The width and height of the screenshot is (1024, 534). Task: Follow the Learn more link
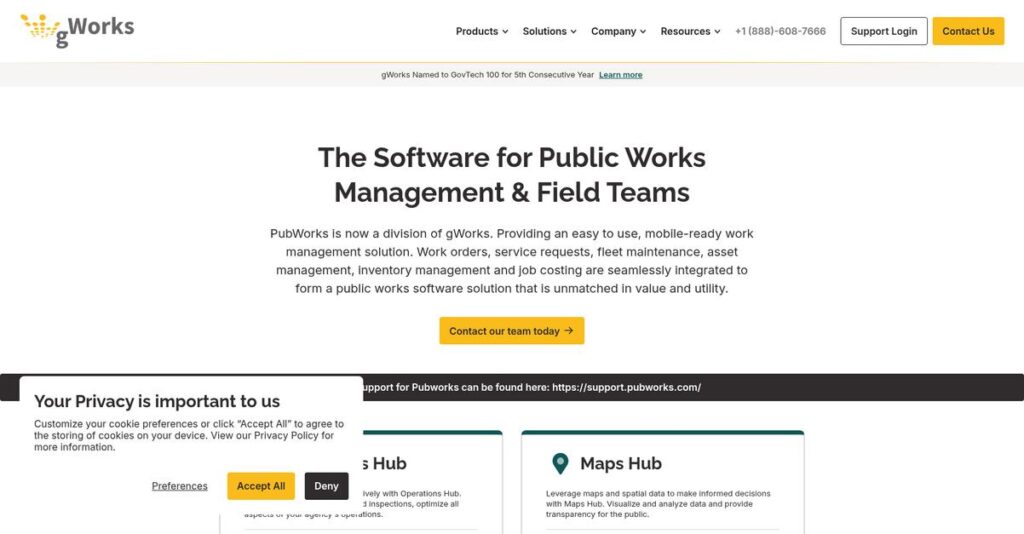pyautogui.click(x=620, y=75)
